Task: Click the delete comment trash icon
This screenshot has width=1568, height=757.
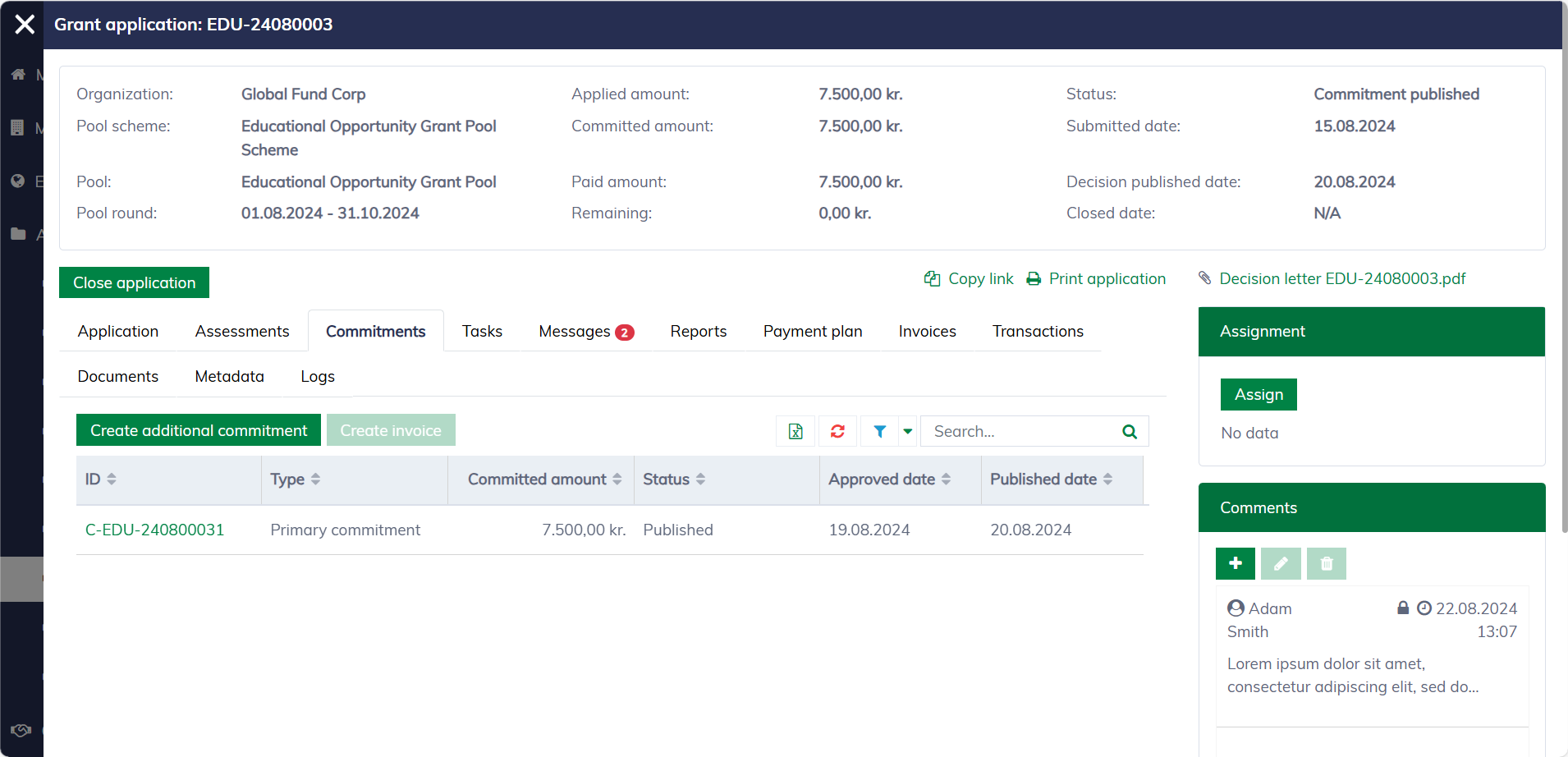Action: 1326,563
